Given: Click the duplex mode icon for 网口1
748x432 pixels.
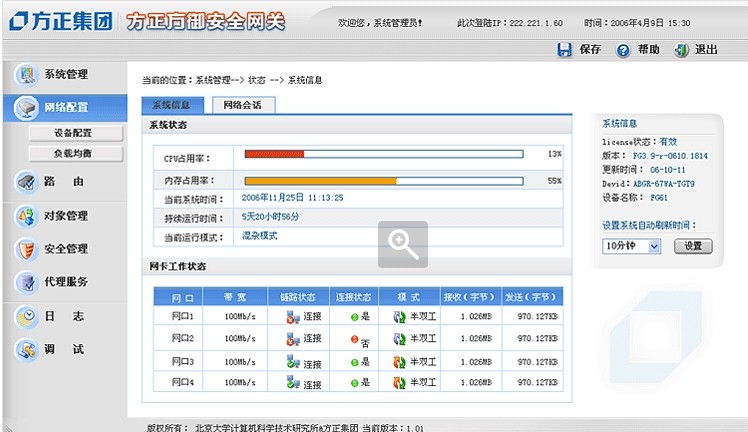Looking at the screenshot, I should 399,317.
